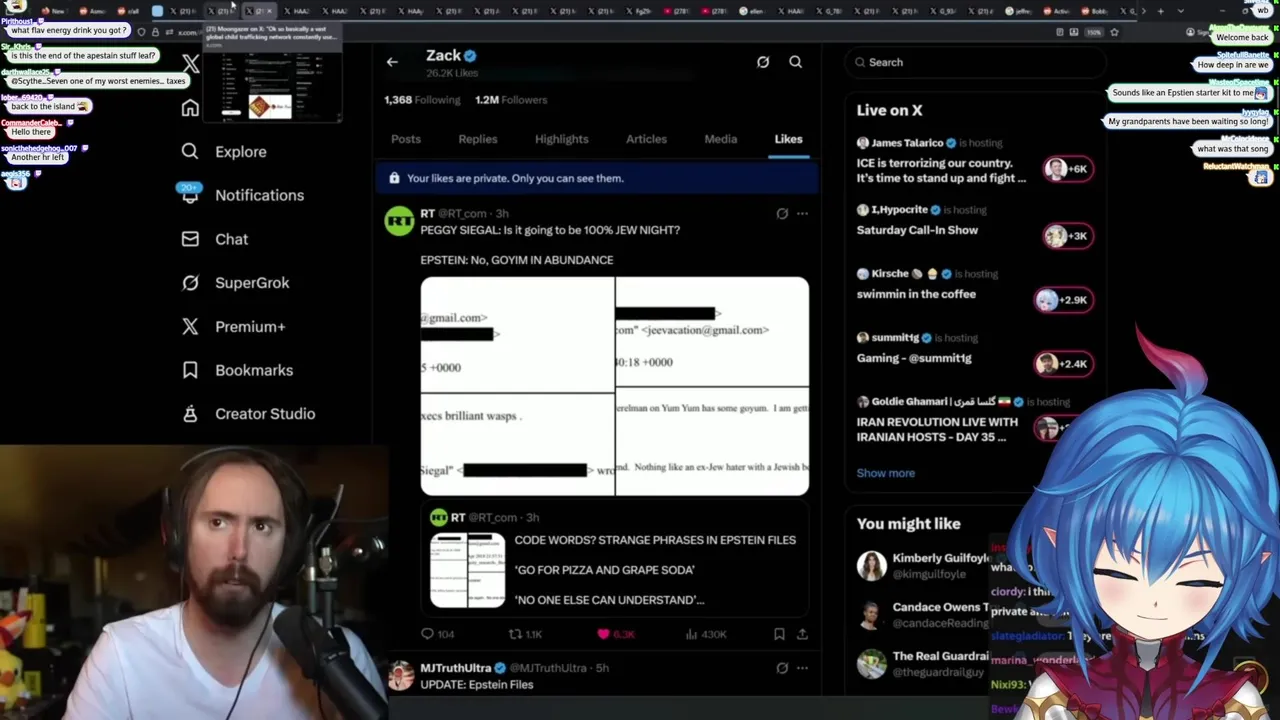Viewport: 1280px width, 720px height.
Task: Click the X logo in the sidebar
Action: [x=190, y=65]
